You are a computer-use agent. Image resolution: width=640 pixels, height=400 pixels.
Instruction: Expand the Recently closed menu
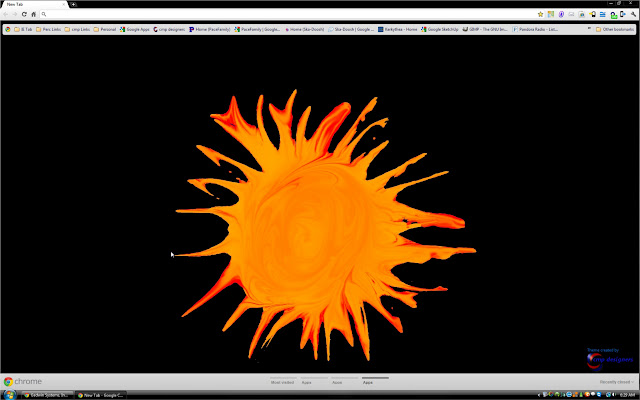click(x=617, y=382)
